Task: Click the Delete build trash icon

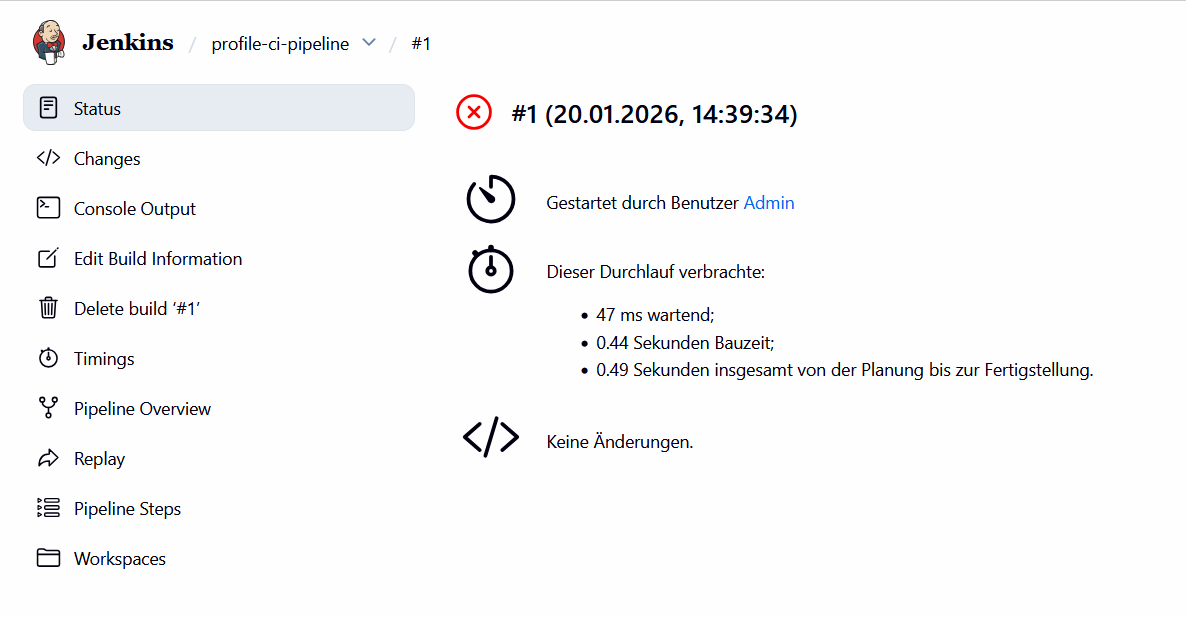Action: (48, 308)
